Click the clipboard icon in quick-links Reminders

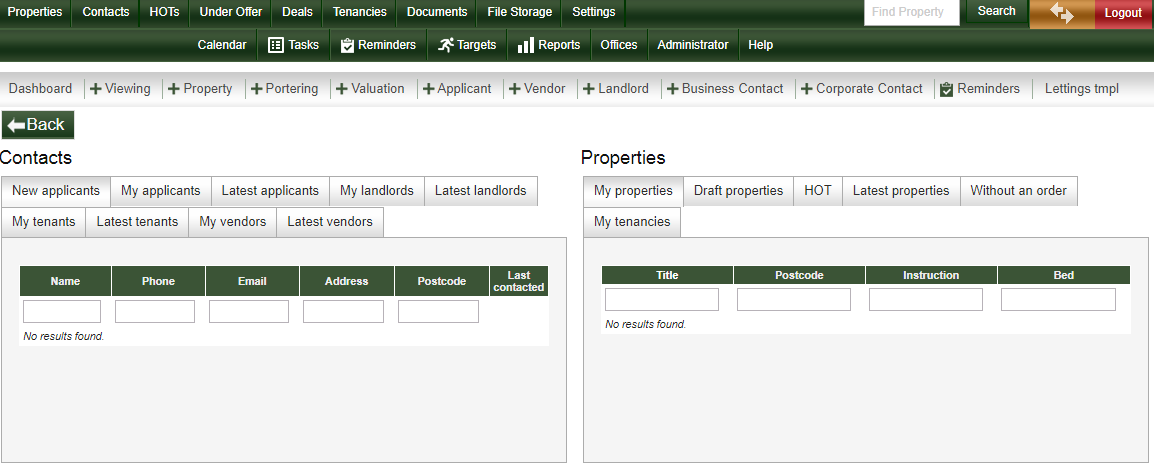coord(946,89)
